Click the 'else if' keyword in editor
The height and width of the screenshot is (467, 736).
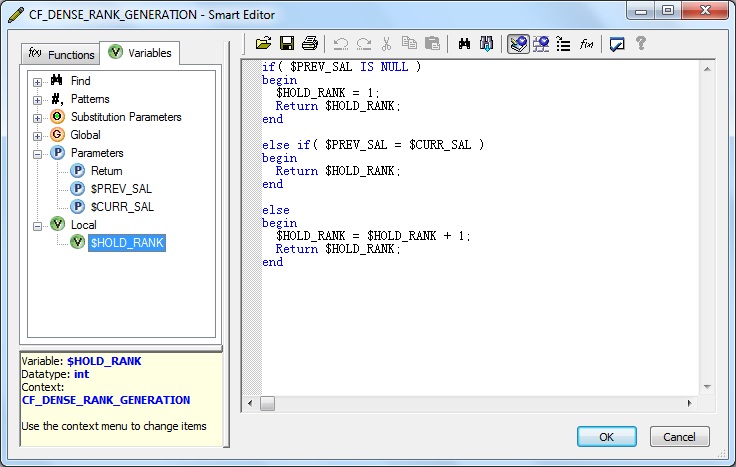[286, 145]
